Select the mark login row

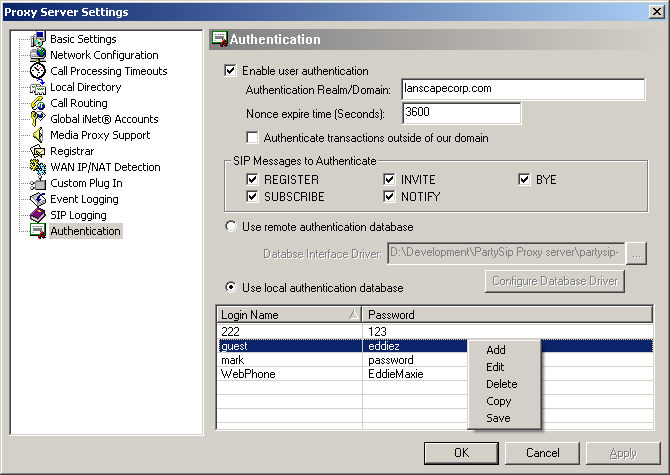435,360
